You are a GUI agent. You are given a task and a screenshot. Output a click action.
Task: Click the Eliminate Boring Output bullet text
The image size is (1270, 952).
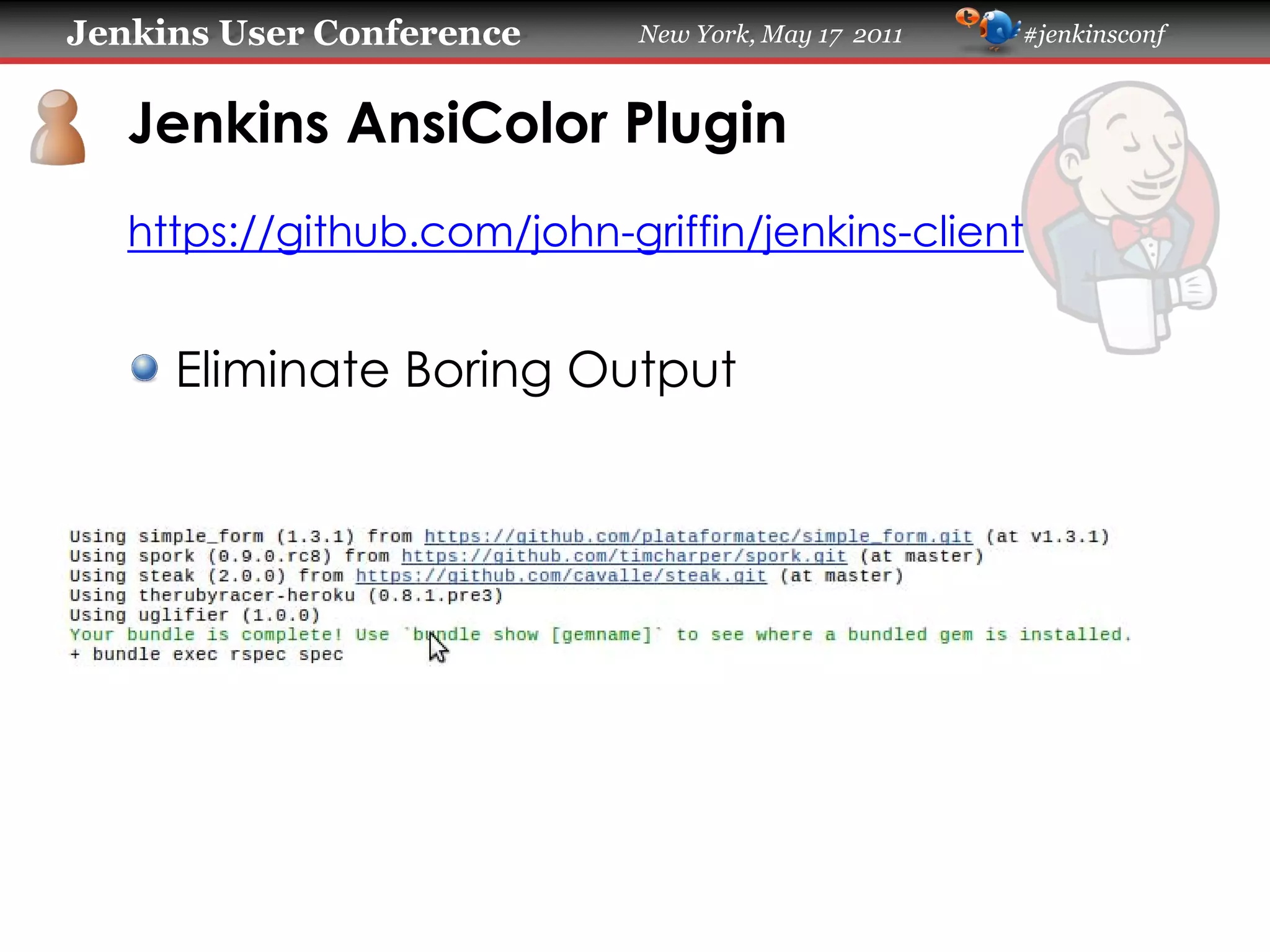pos(456,369)
